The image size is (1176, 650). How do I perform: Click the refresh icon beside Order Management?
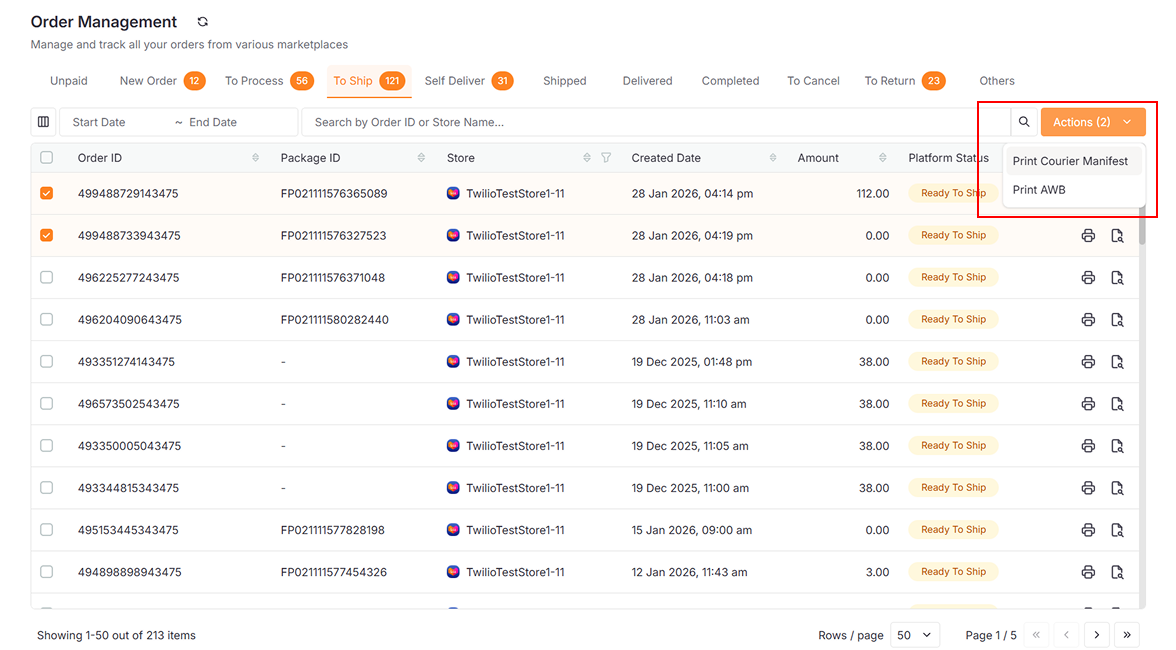pyautogui.click(x=203, y=22)
